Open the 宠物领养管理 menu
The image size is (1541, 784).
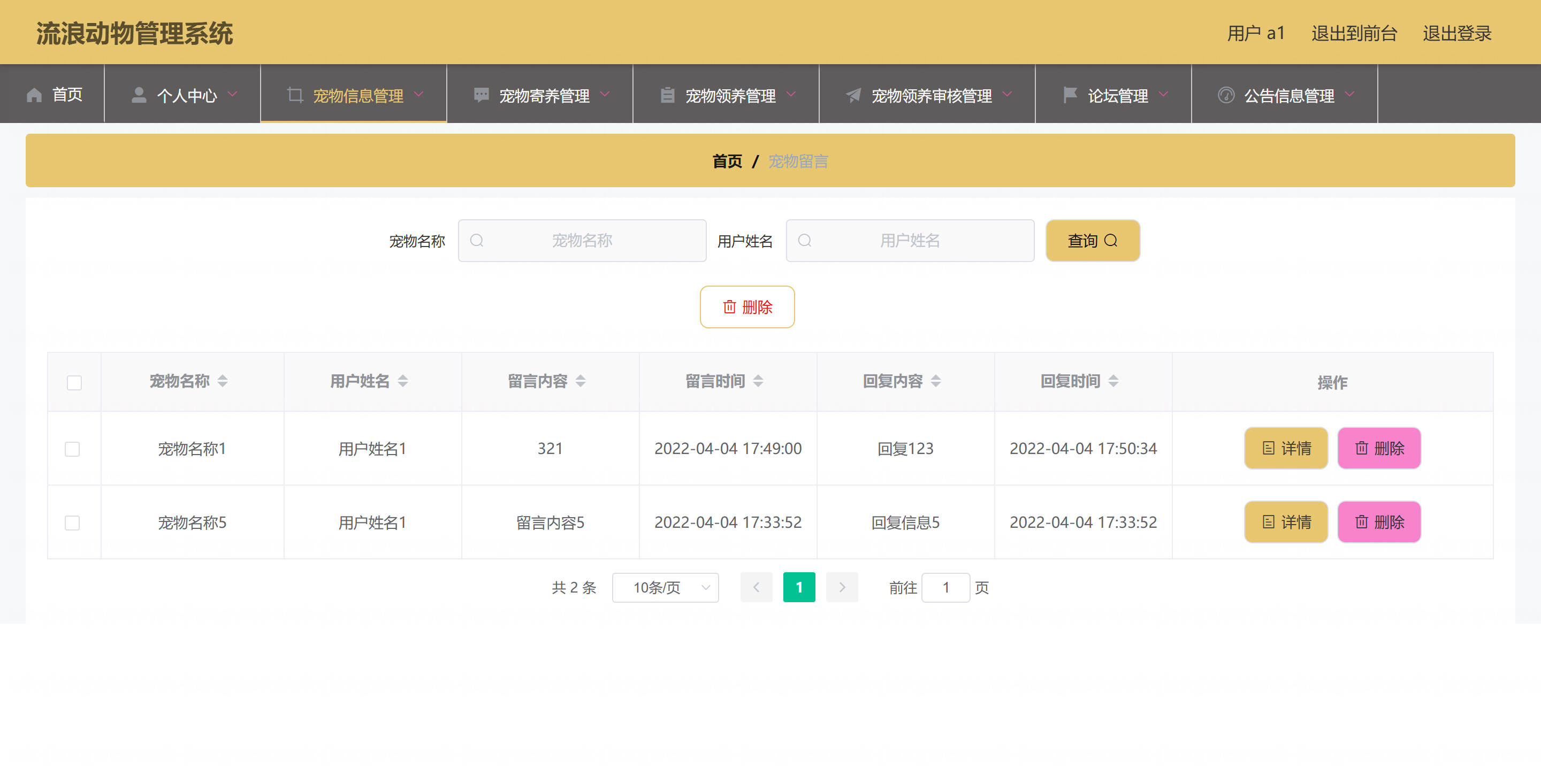pos(726,94)
